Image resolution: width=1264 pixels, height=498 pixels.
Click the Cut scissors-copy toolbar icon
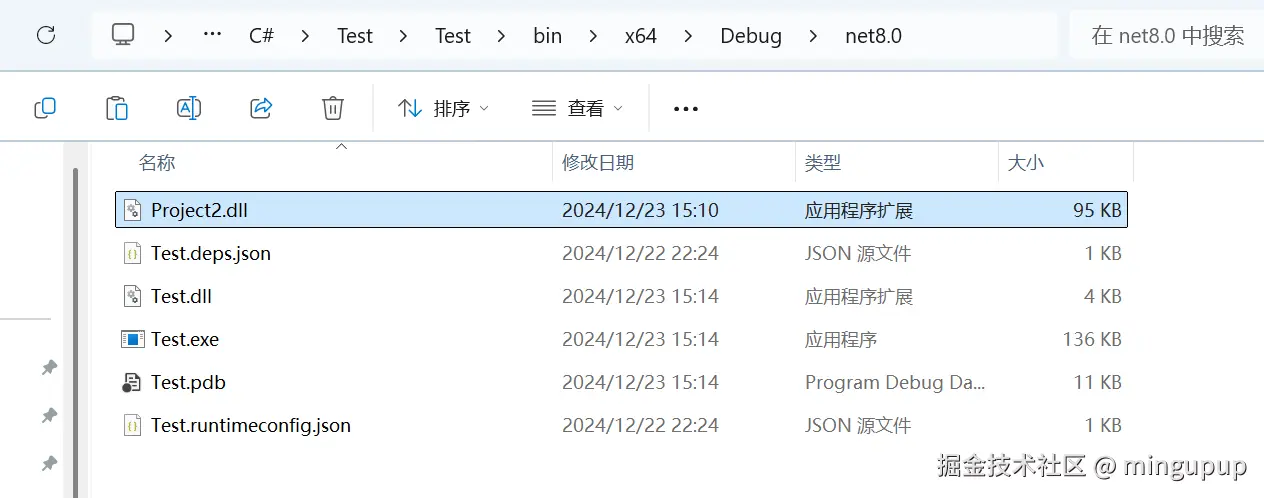click(x=45, y=108)
